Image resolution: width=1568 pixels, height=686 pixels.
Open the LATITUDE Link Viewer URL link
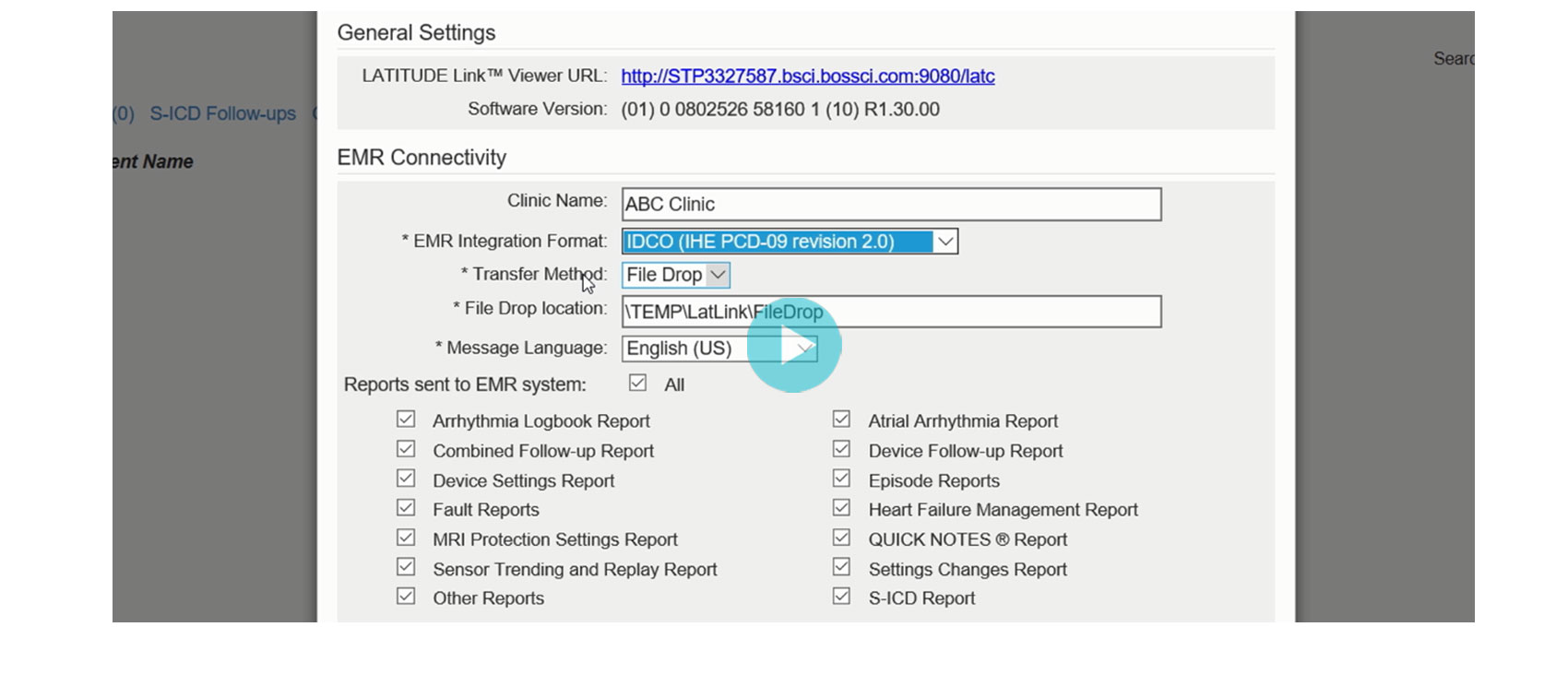pos(807,77)
